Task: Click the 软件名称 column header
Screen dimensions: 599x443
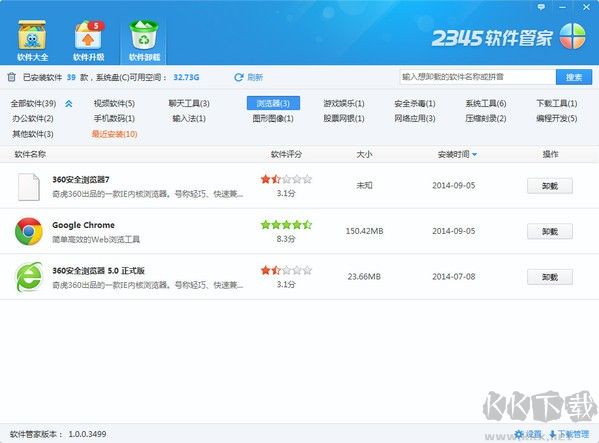Action: pyautogui.click(x=30, y=154)
